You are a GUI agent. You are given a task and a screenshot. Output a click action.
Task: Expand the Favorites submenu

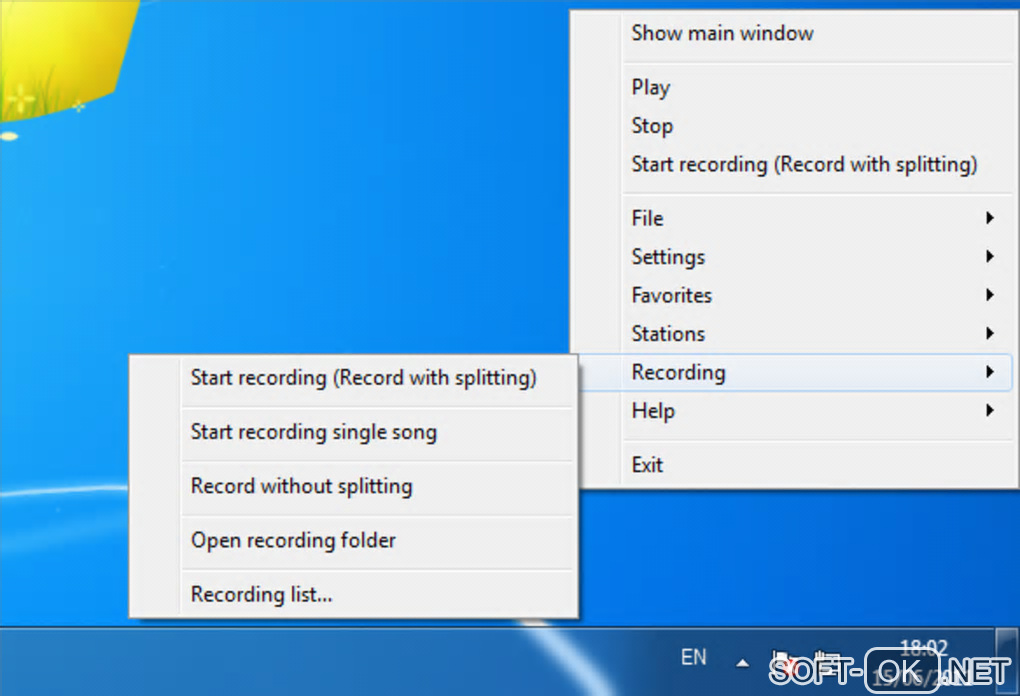coord(794,295)
